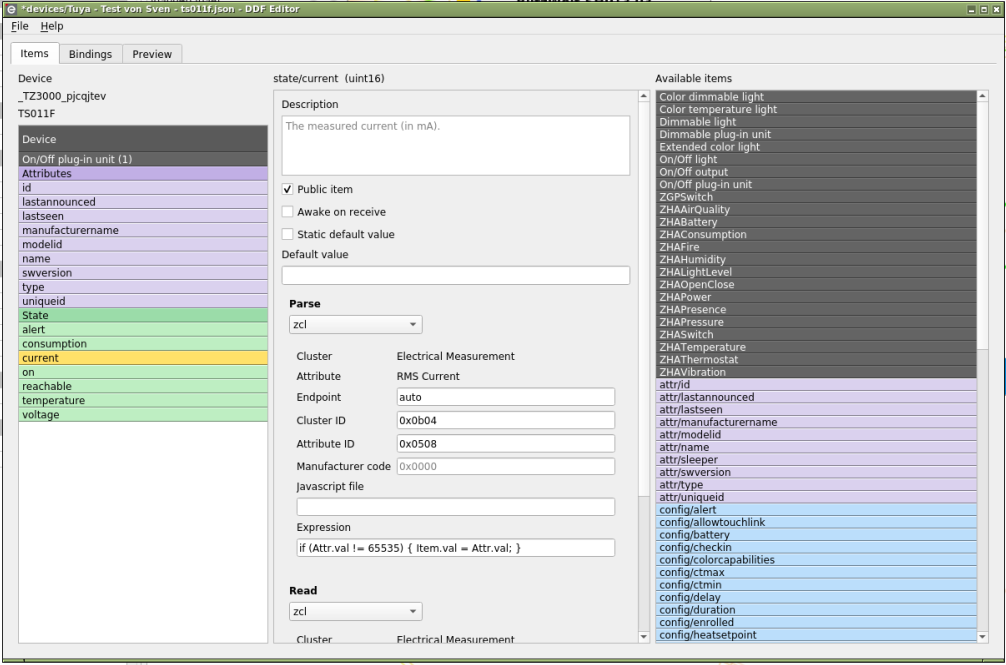Select ZGPSwitch in Available items
The image size is (1006, 665).
coord(816,197)
